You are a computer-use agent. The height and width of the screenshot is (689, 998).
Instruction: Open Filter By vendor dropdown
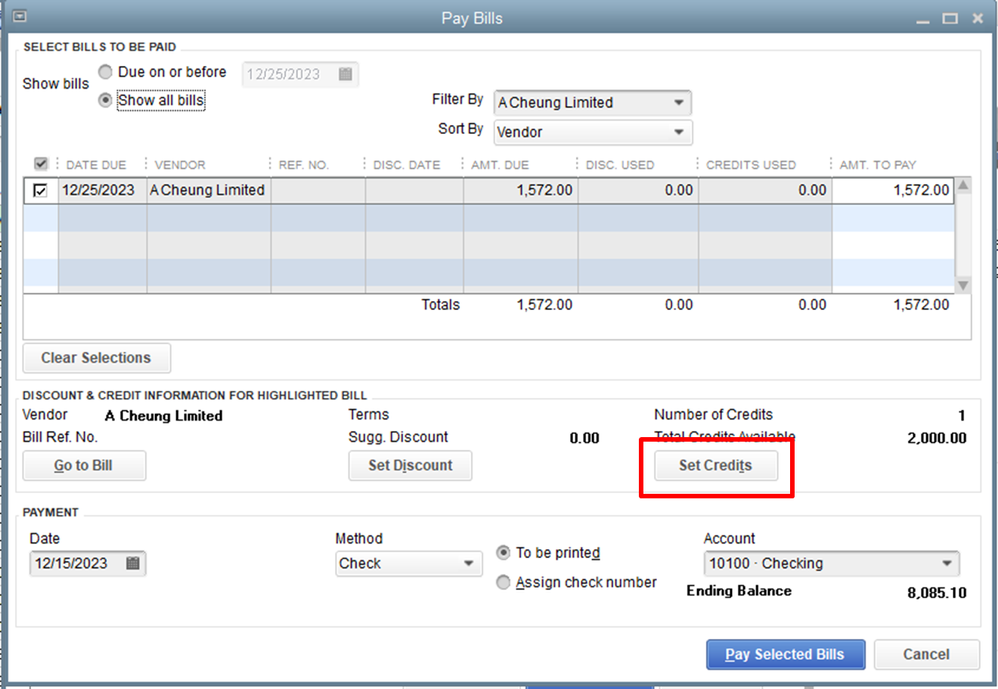[593, 102]
